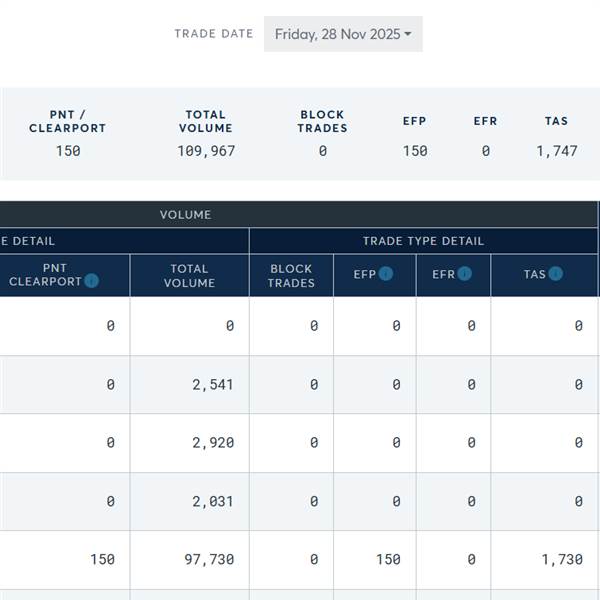
Task: Click the Volume group header bar
Action: pyautogui.click(x=185, y=214)
